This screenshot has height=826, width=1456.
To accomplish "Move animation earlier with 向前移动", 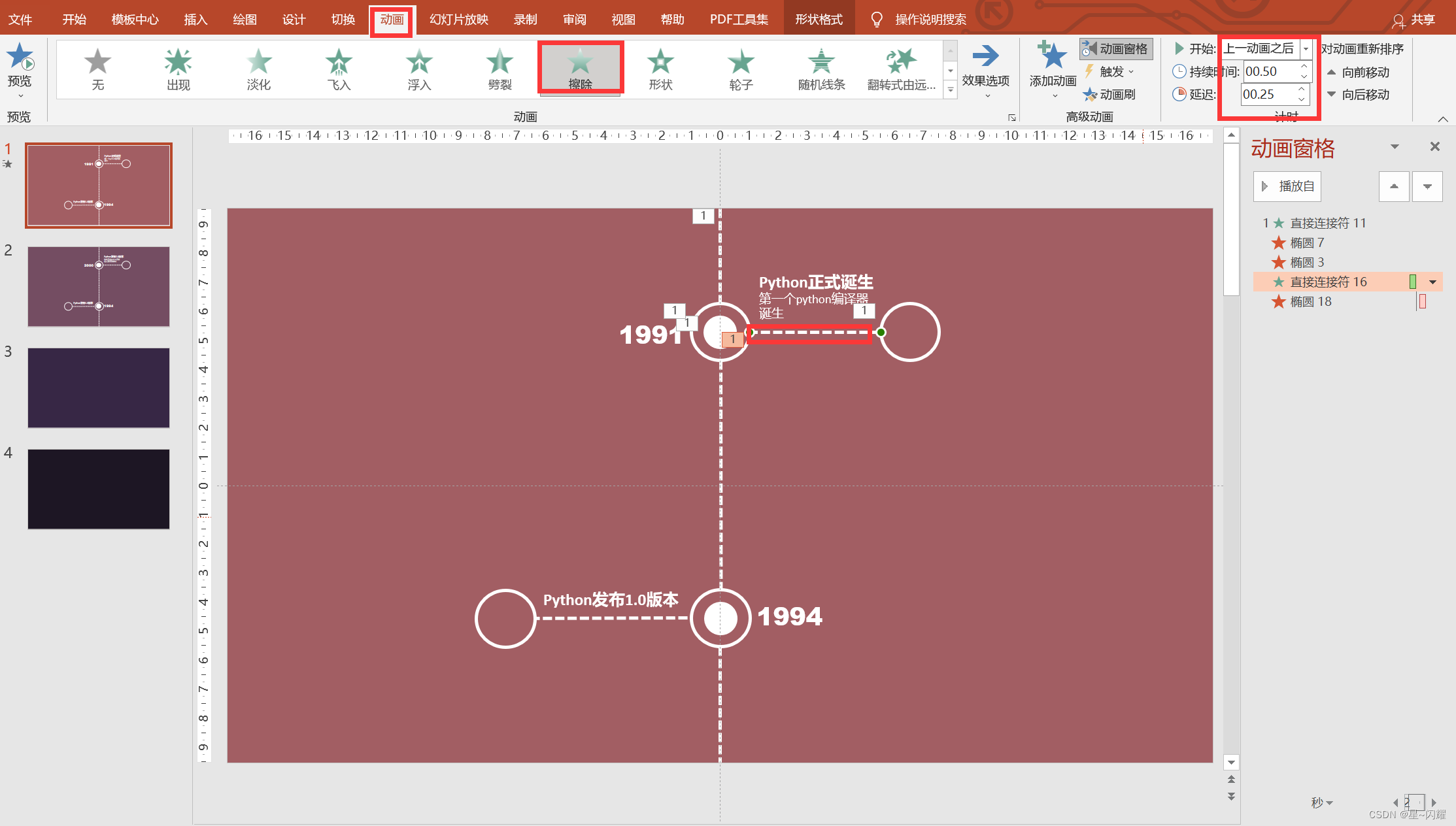I will click(x=1357, y=72).
